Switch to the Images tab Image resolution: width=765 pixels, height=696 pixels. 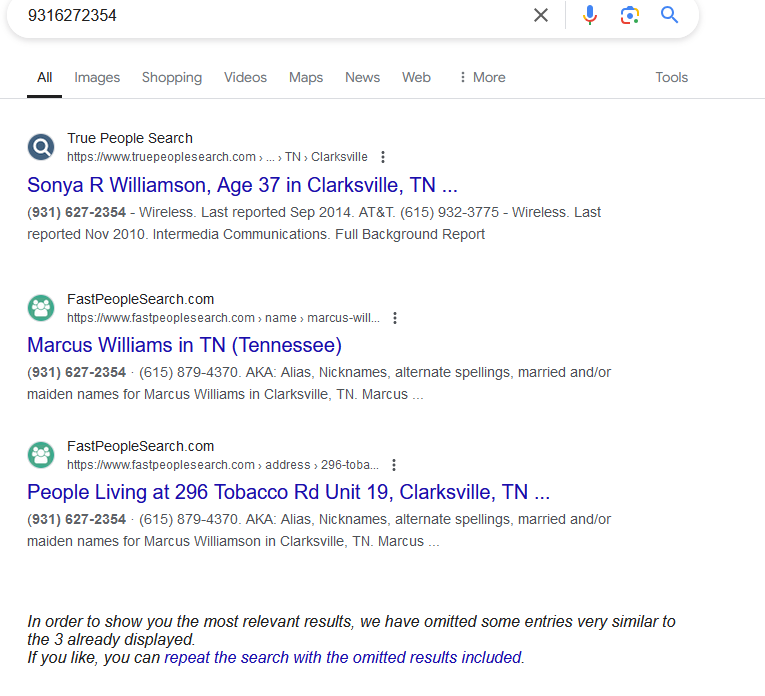[97, 77]
